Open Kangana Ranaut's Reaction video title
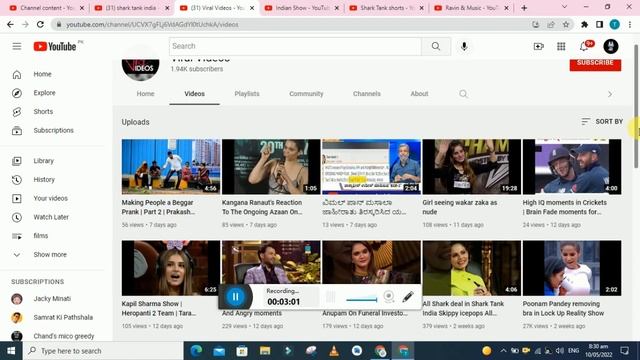Screen dimensions: 640x360 (262, 207)
